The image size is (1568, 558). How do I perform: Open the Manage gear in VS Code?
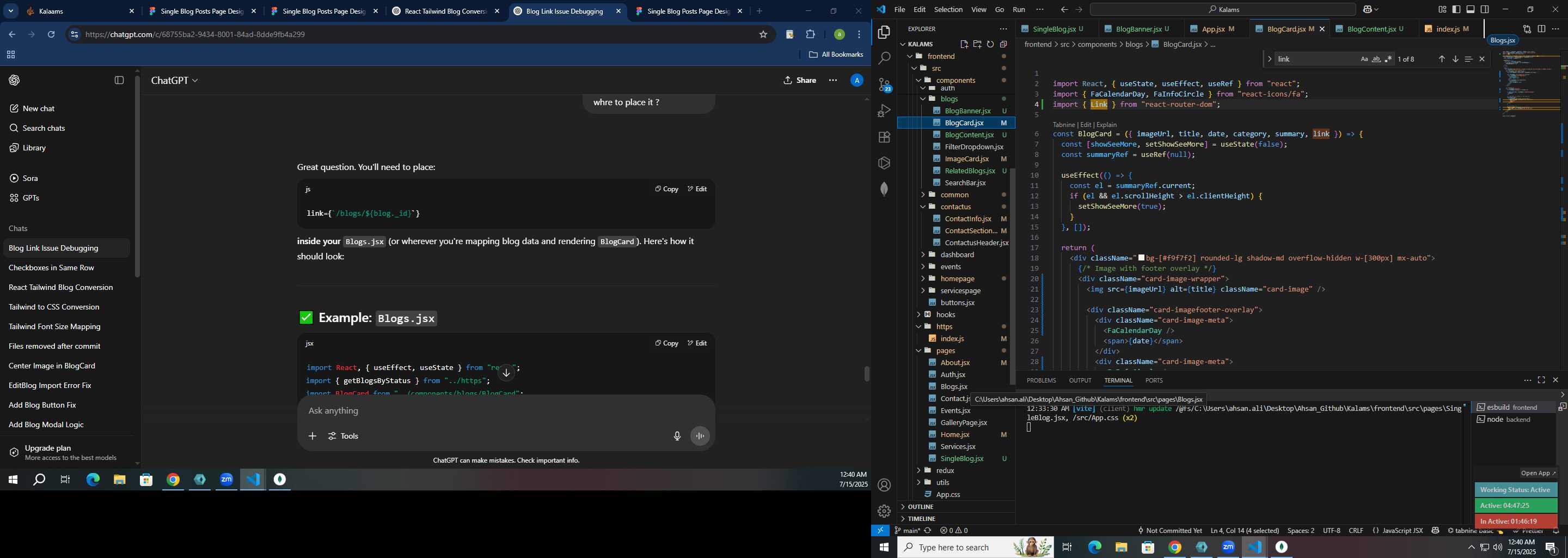[x=884, y=511]
